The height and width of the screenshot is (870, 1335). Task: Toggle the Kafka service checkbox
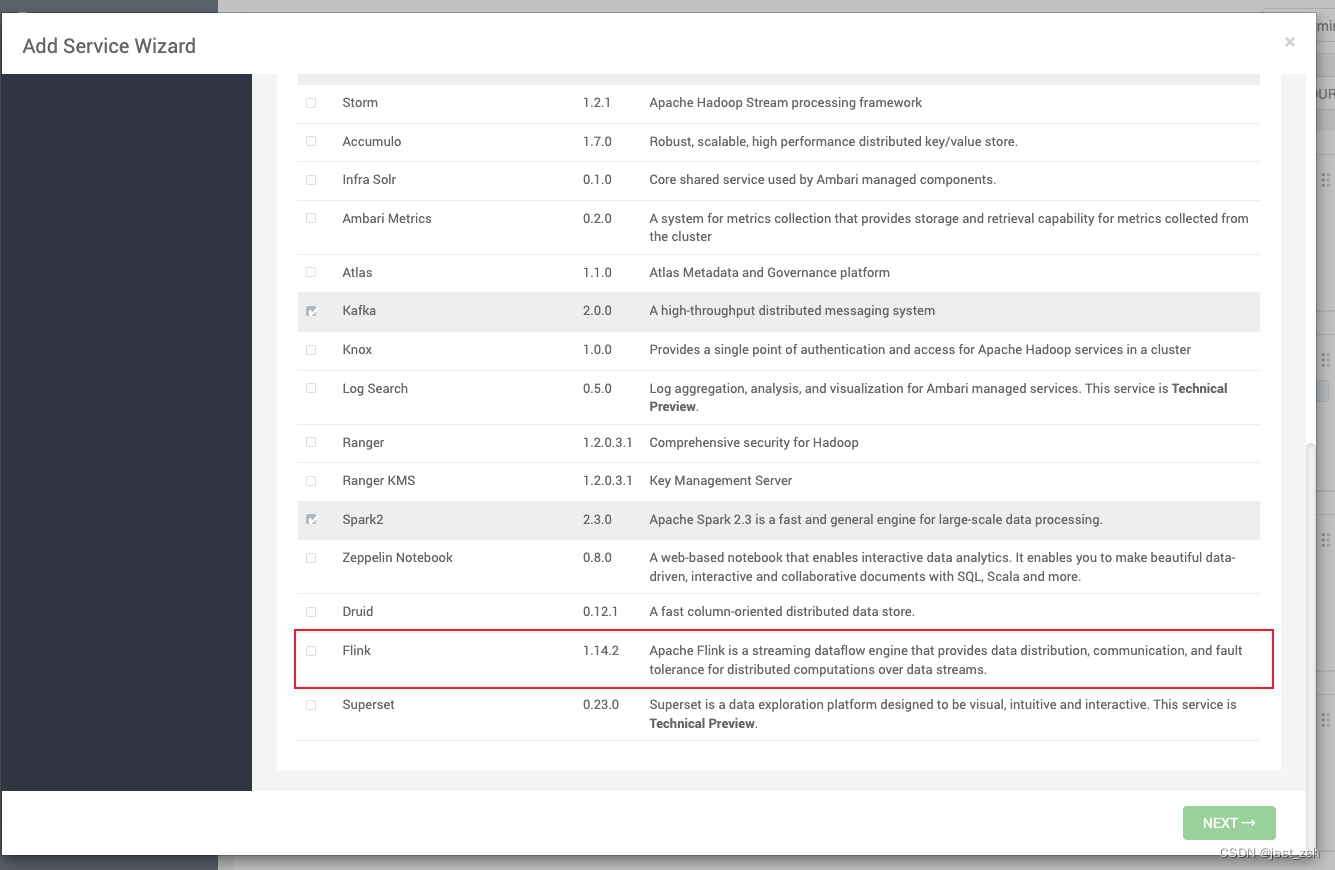click(311, 311)
